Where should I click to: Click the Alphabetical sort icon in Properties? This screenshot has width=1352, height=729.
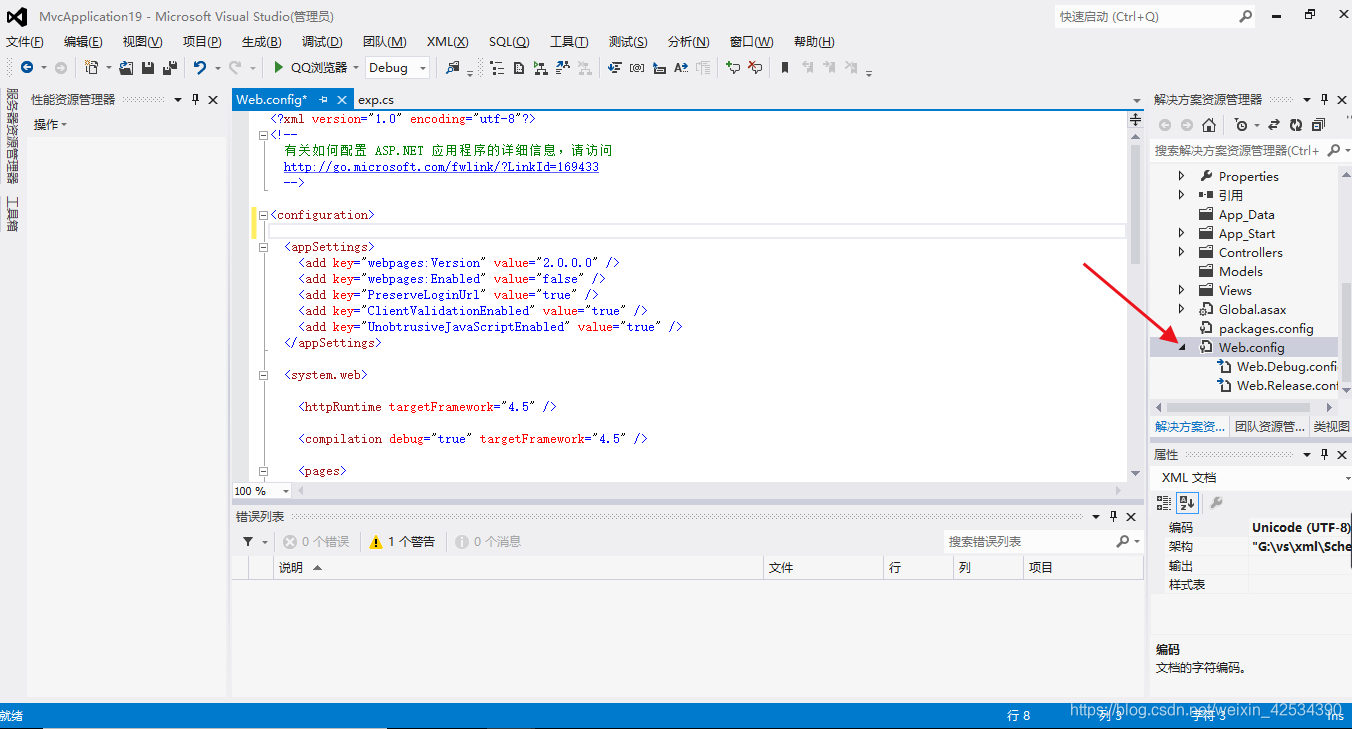tap(1187, 502)
